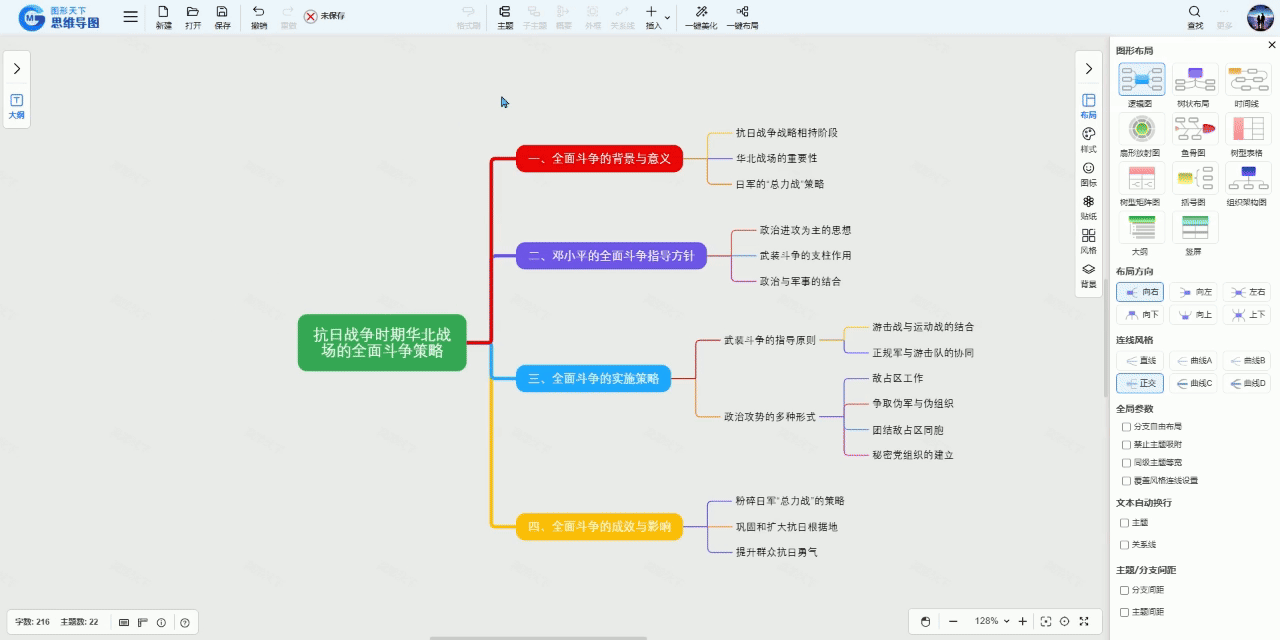Expand the 插入 insert dropdown arrow
Viewport: 1280px width, 640px height.
pyautogui.click(x=667, y=17)
